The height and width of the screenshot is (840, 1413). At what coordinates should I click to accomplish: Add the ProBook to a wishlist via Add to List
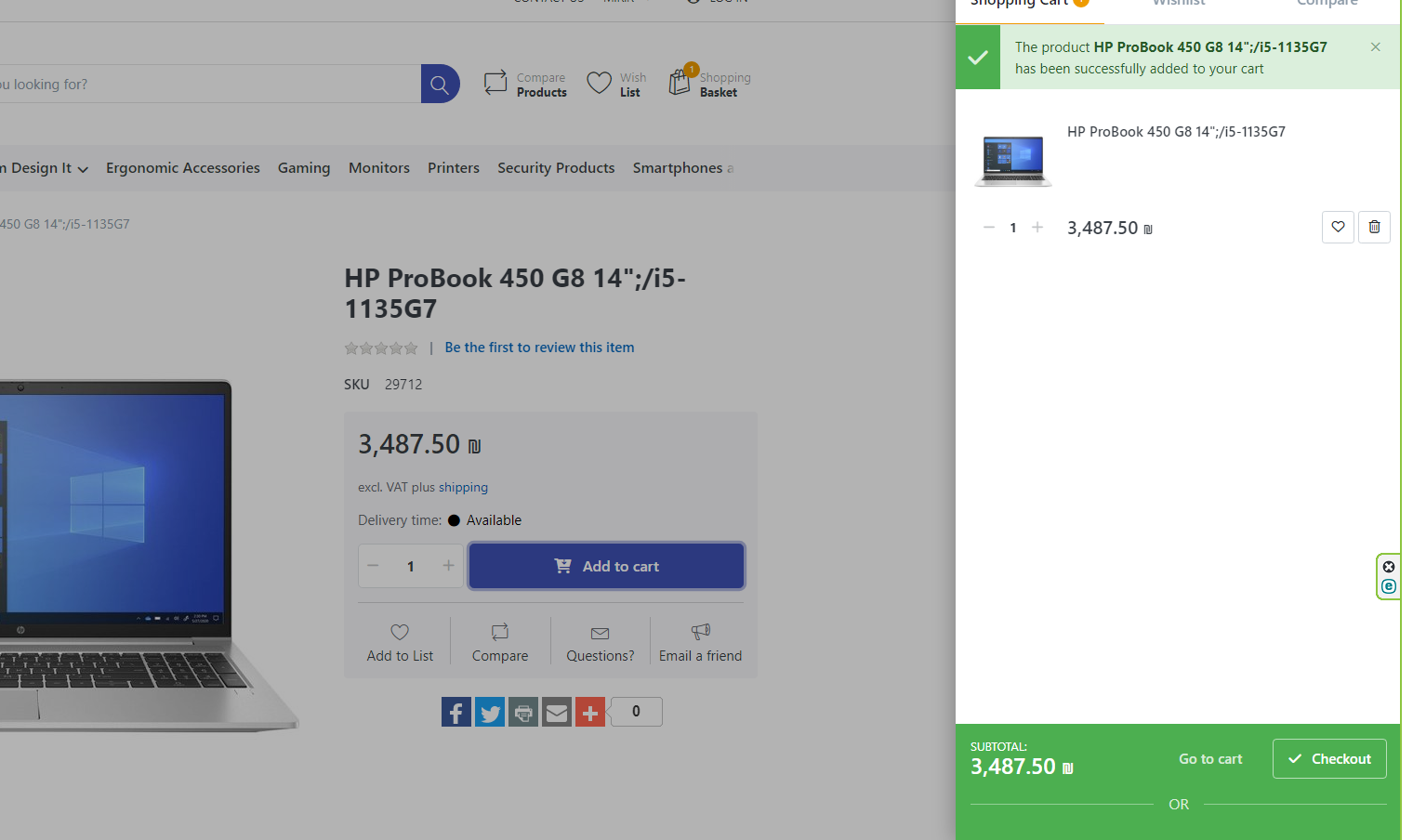(400, 641)
